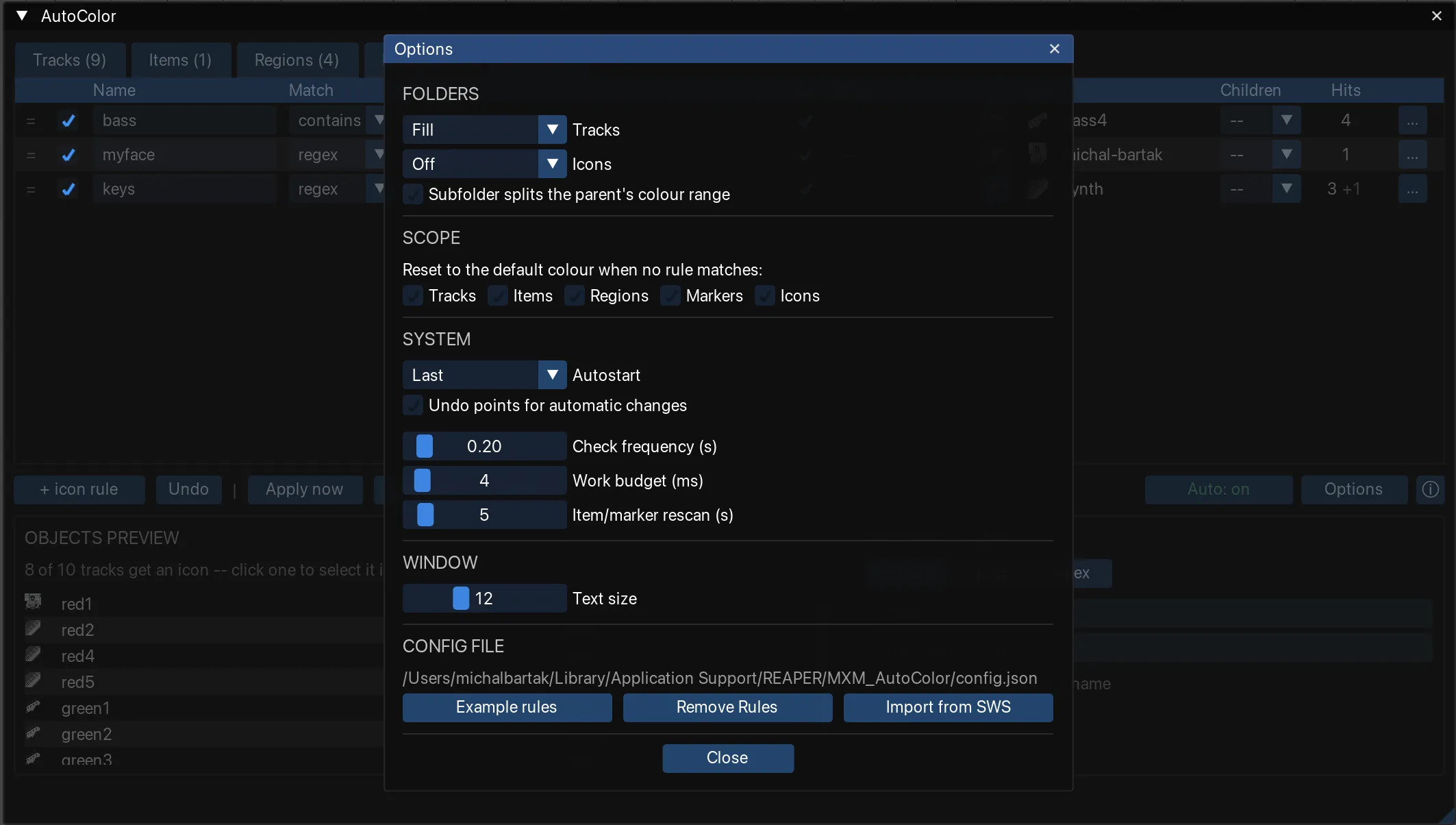Viewport: 1456px width, 825px height.
Task: Click the info icon beside Options button
Action: tap(1431, 489)
